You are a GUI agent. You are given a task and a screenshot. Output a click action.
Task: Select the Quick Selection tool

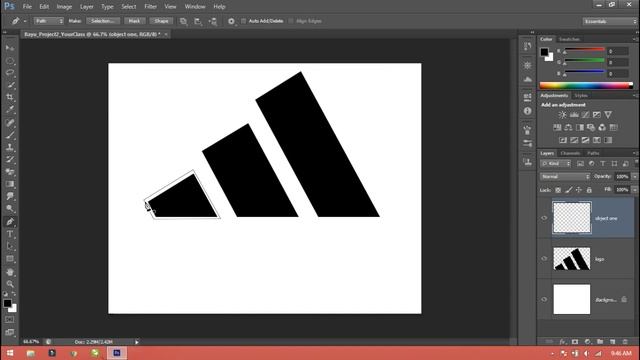(10, 85)
